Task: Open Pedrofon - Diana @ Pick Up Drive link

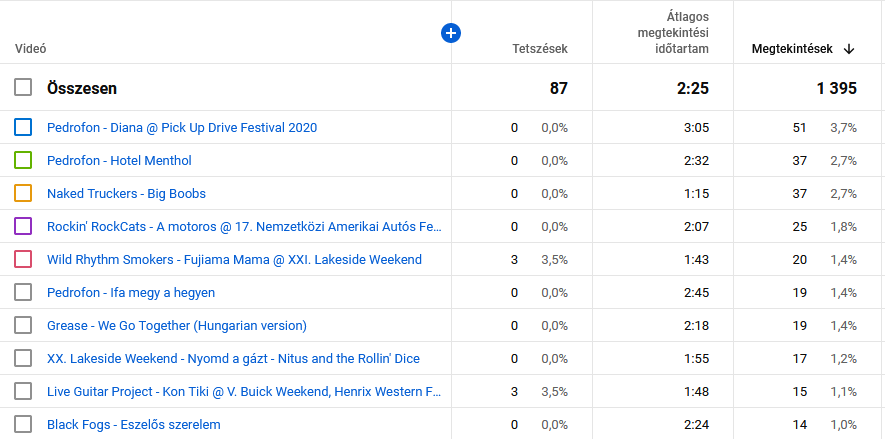Action: [181, 128]
